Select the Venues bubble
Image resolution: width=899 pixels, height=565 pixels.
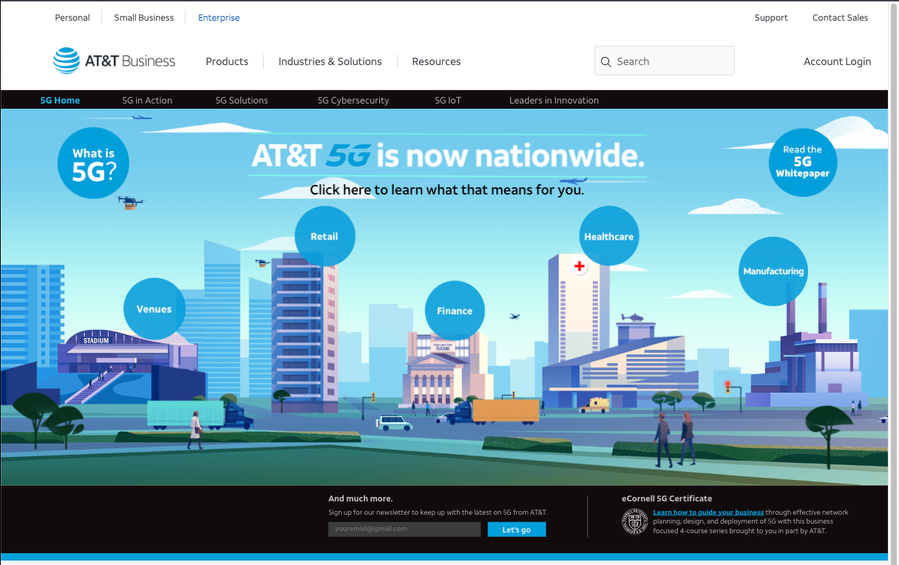click(x=154, y=309)
